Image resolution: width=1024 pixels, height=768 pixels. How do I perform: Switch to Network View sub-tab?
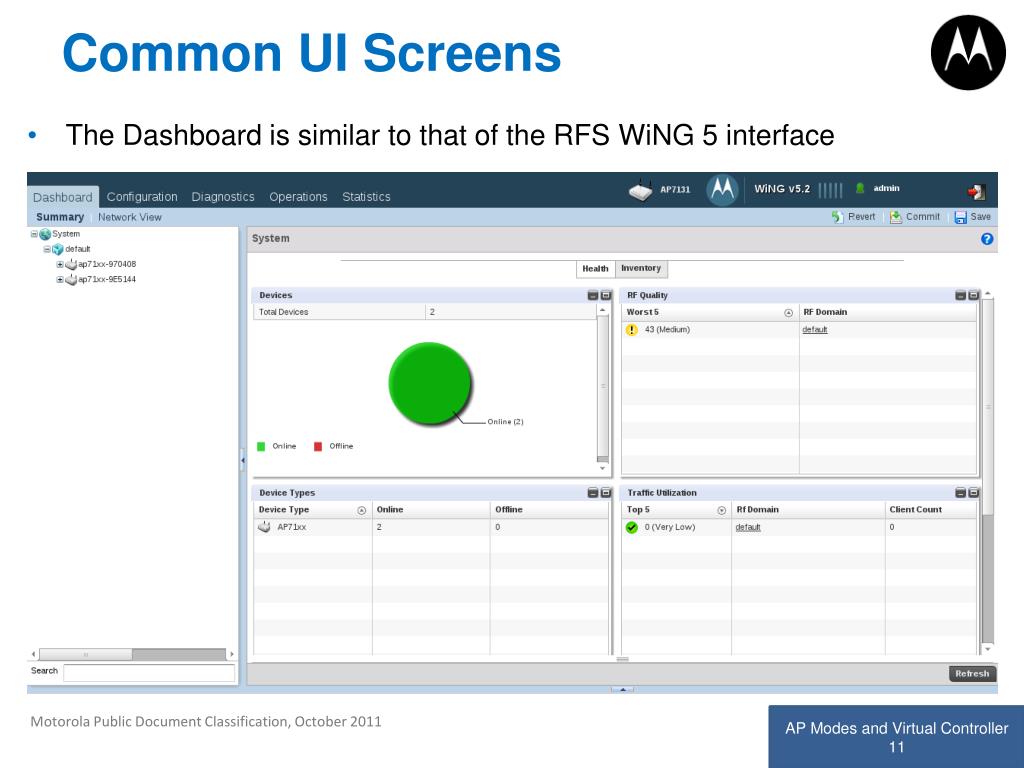(x=129, y=217)
